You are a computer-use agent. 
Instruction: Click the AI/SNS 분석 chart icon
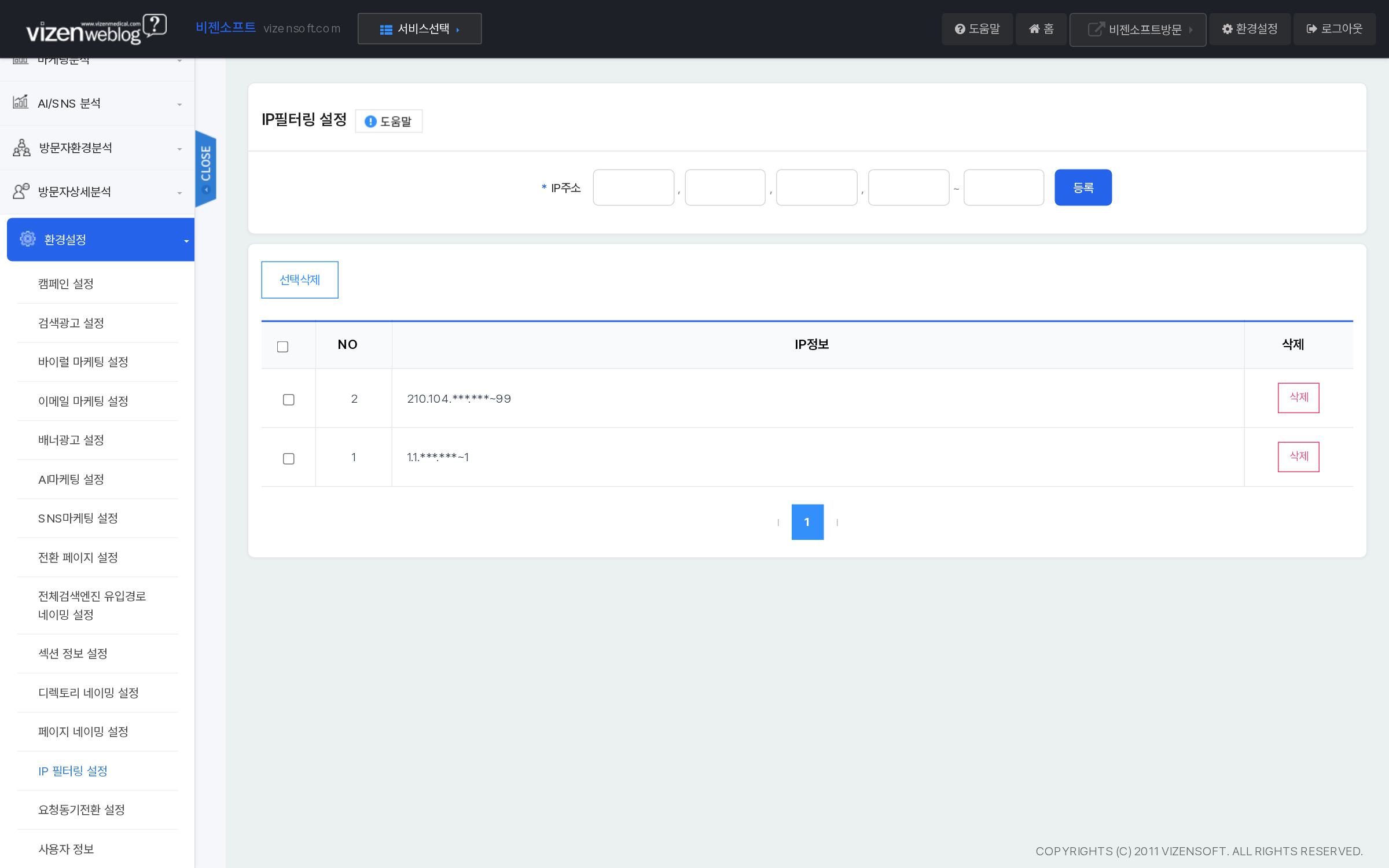point(21,102)
